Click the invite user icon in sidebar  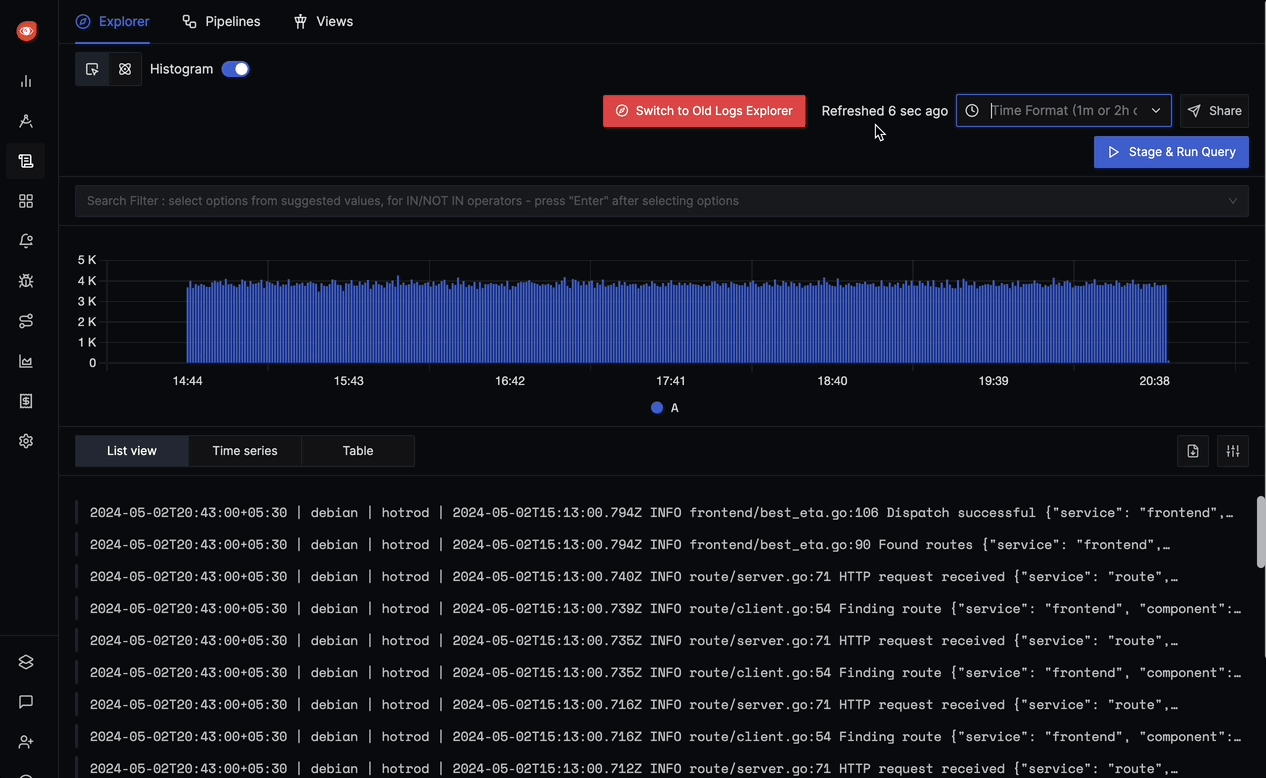(26, 742)
